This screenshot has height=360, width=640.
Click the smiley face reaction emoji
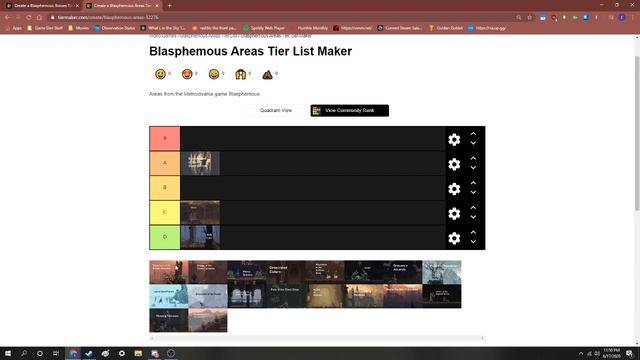[x=160, y=74]
